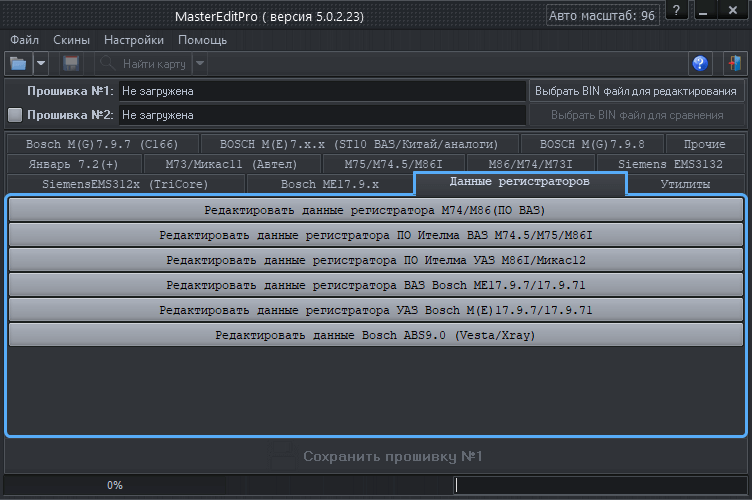Expand the Найти карту dropdown arrow
This screenshot has height=500, width=752.
pyautogui.click(x=200, y=64)
